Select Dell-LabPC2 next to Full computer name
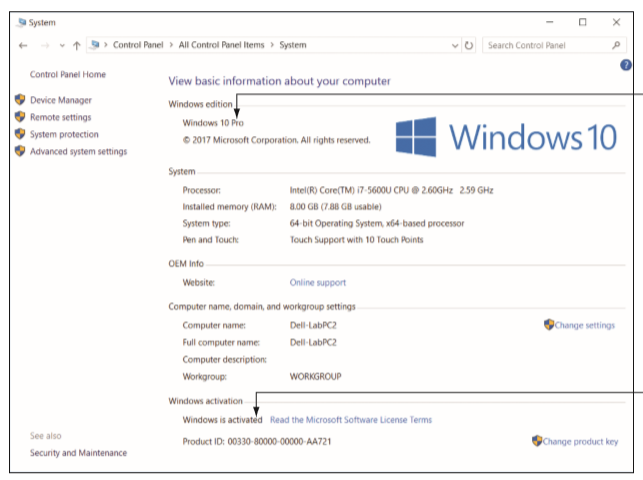Viewport: 643px width, 480px height. pyautogui.click(x=313, y=343)
